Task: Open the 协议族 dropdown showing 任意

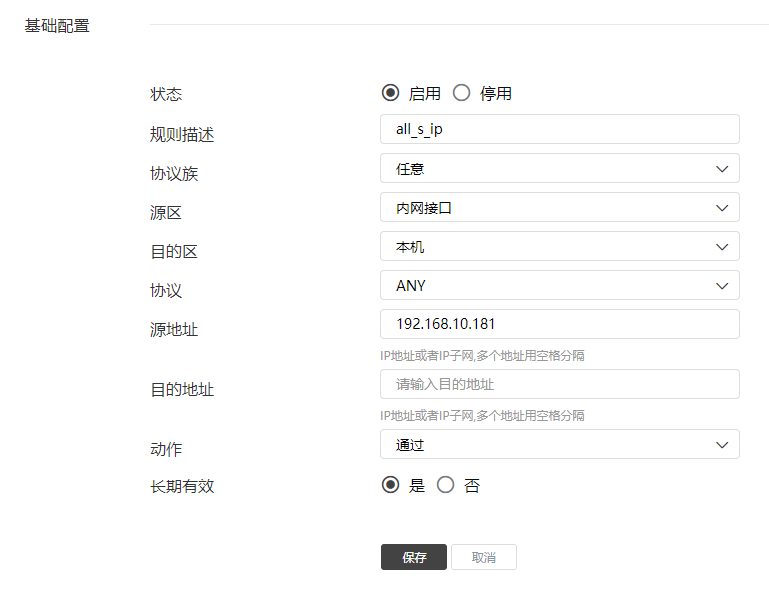Action: (559, 168)
